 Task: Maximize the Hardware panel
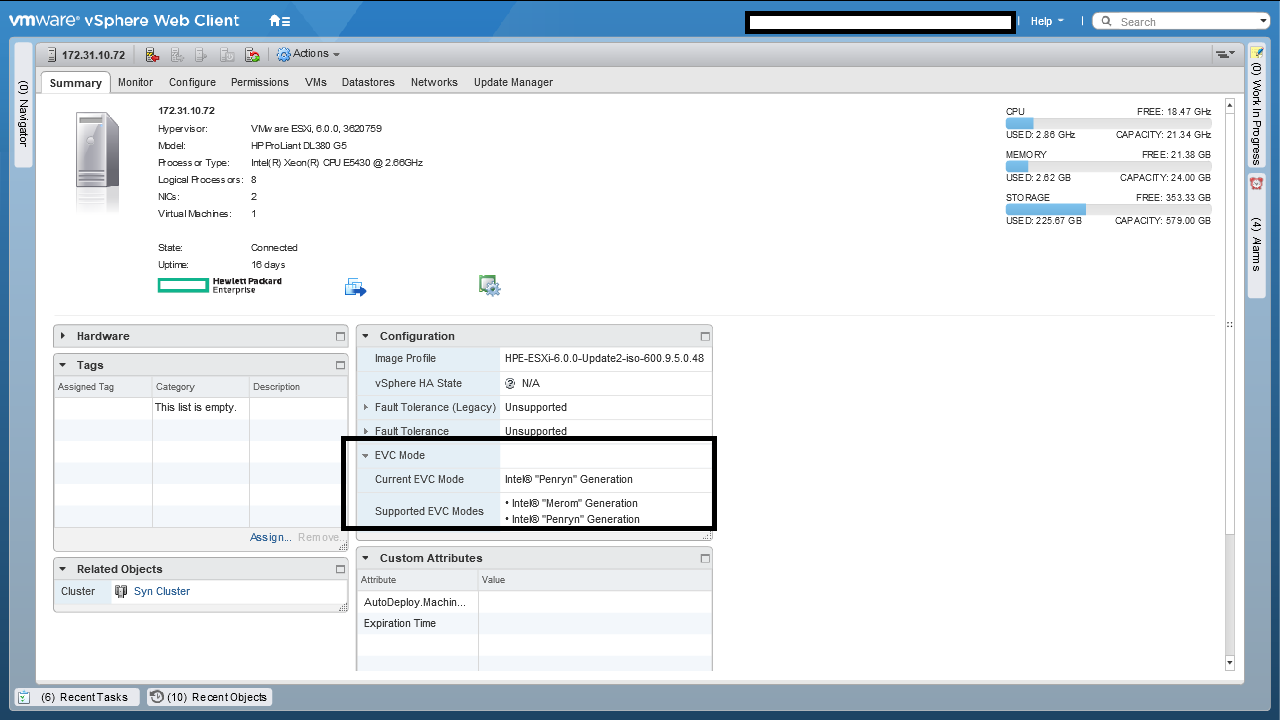click(340, 337)
